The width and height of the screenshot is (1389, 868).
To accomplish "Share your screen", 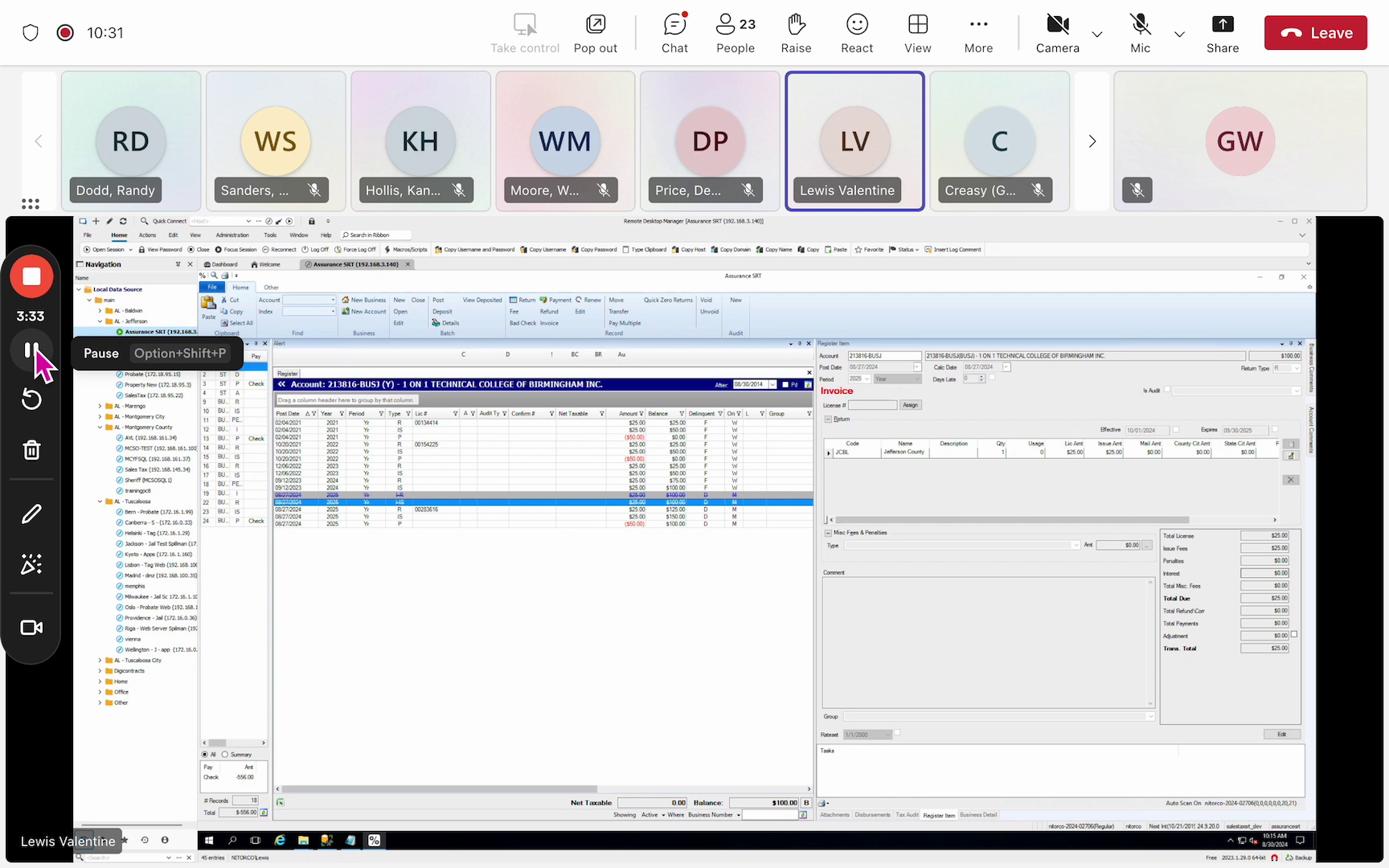I will (x=1222, y=34).
